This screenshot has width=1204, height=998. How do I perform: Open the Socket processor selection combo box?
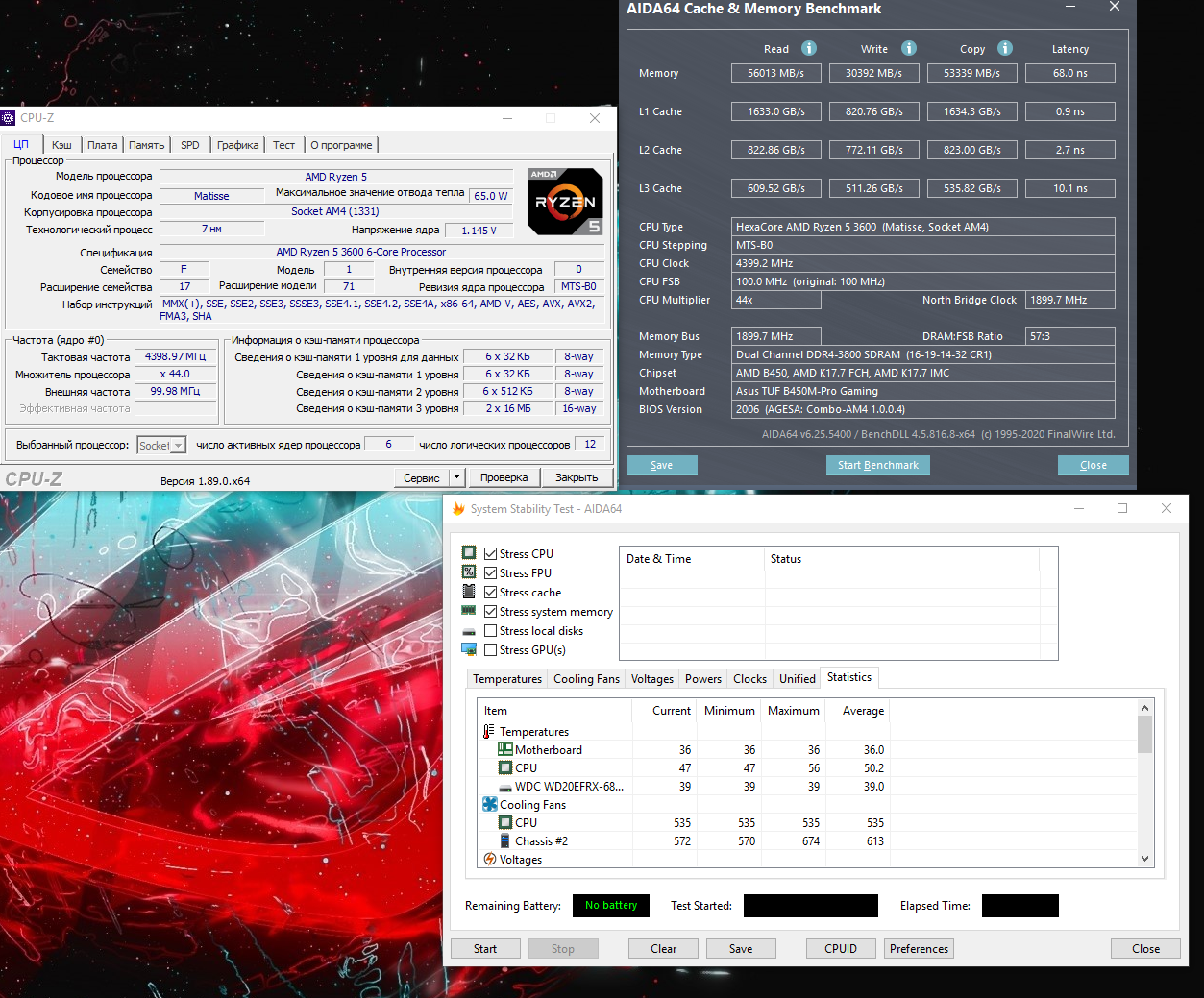(x=161, y=446)
